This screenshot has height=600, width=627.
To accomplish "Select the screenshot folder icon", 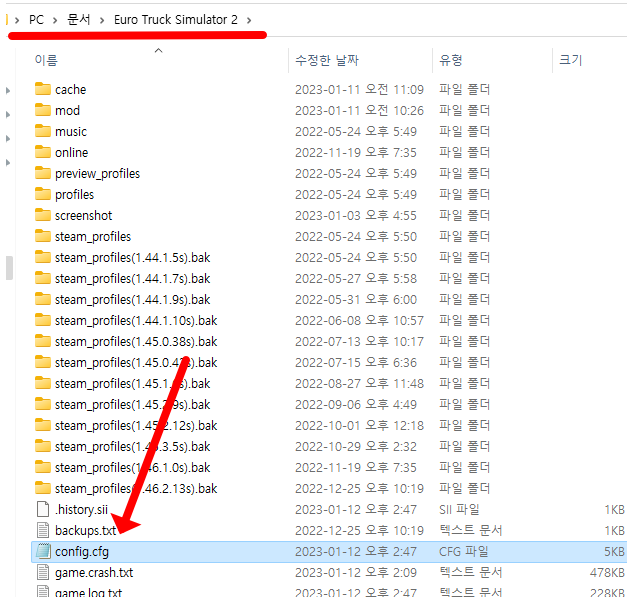I will coord(42,215).
